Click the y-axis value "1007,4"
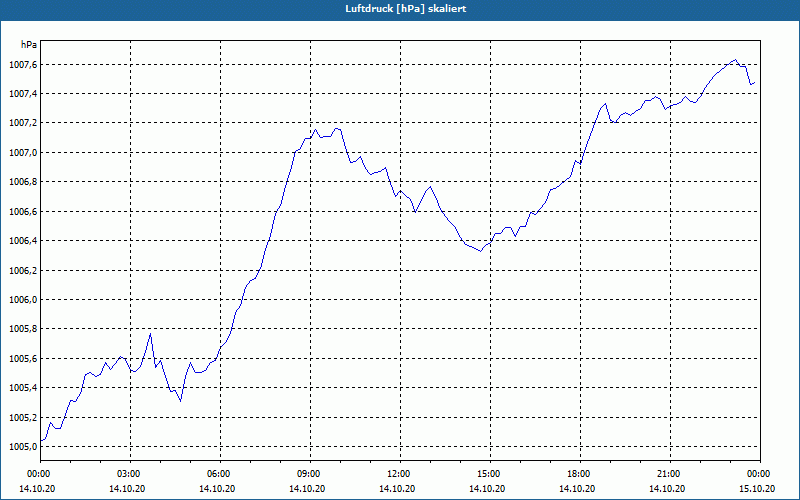800x500 pixels. 23,94
